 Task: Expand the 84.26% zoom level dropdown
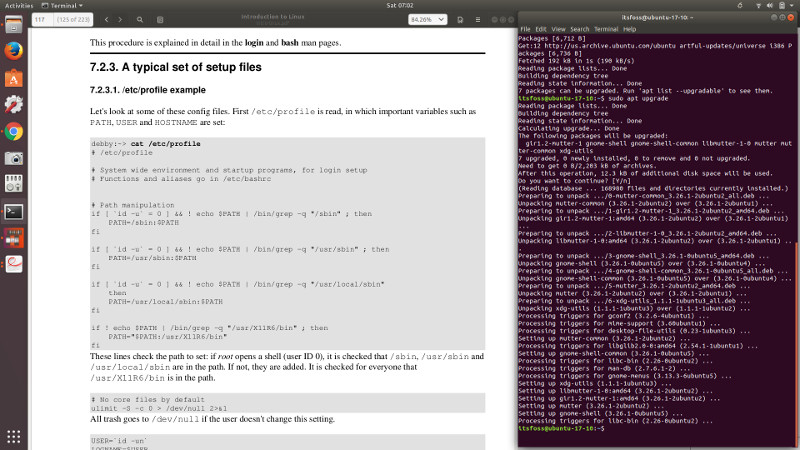[x=428, y=18]
